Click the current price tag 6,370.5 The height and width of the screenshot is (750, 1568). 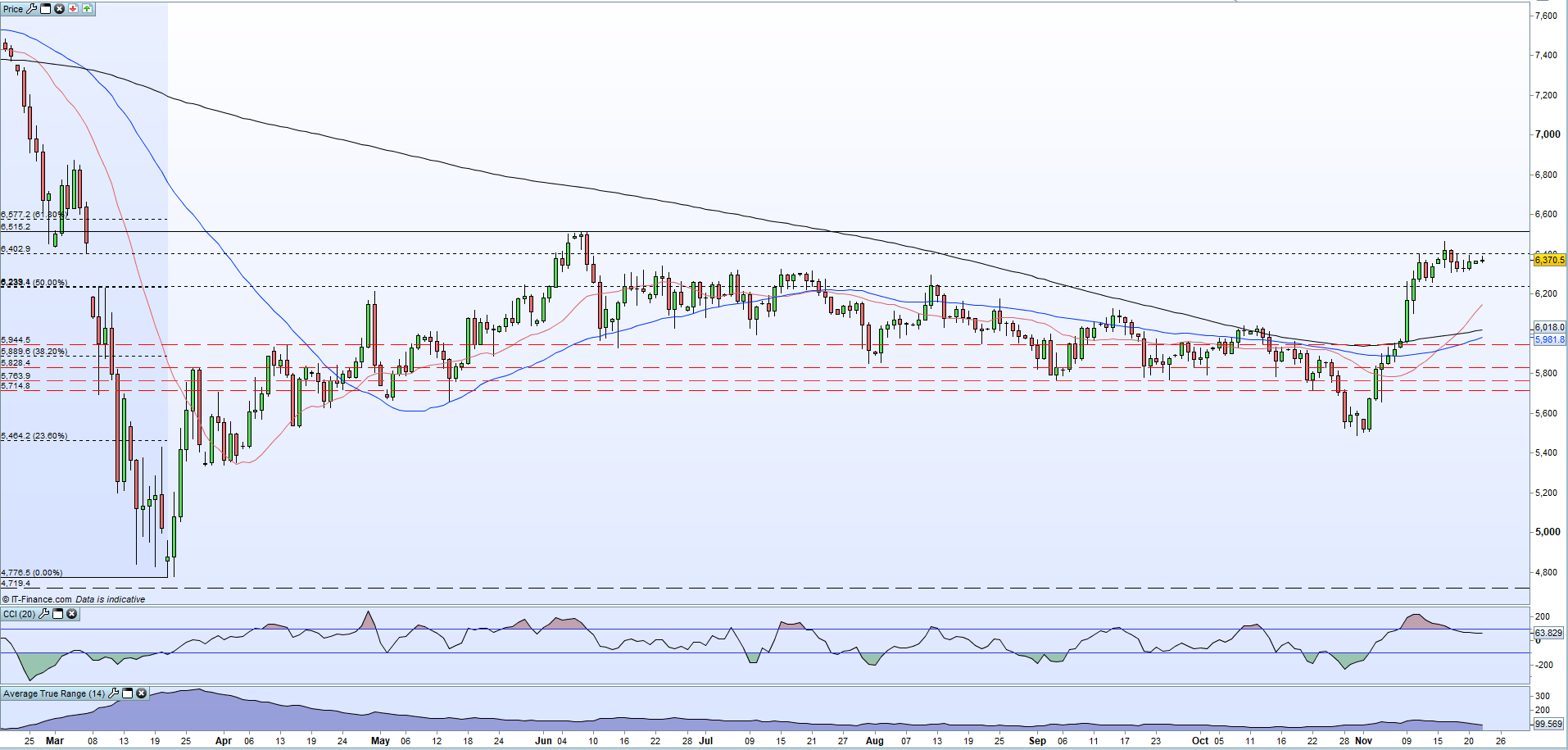click(x=1549, y=260)
